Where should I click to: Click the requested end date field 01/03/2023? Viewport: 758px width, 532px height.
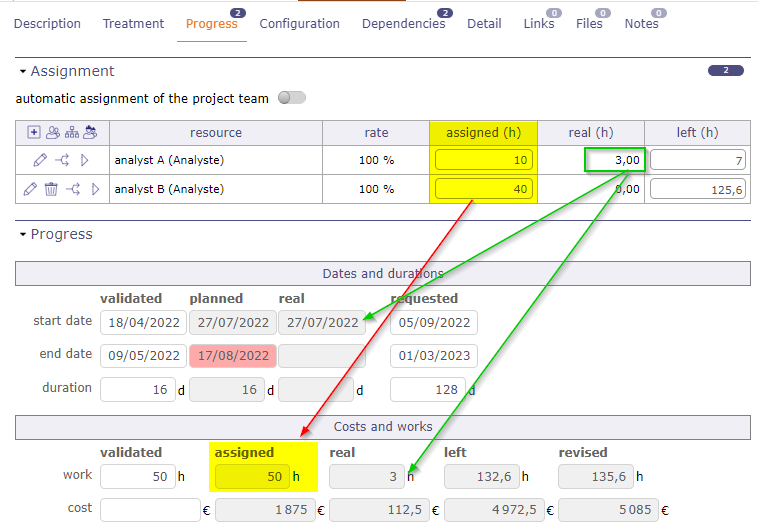click(x=433, y=355)
